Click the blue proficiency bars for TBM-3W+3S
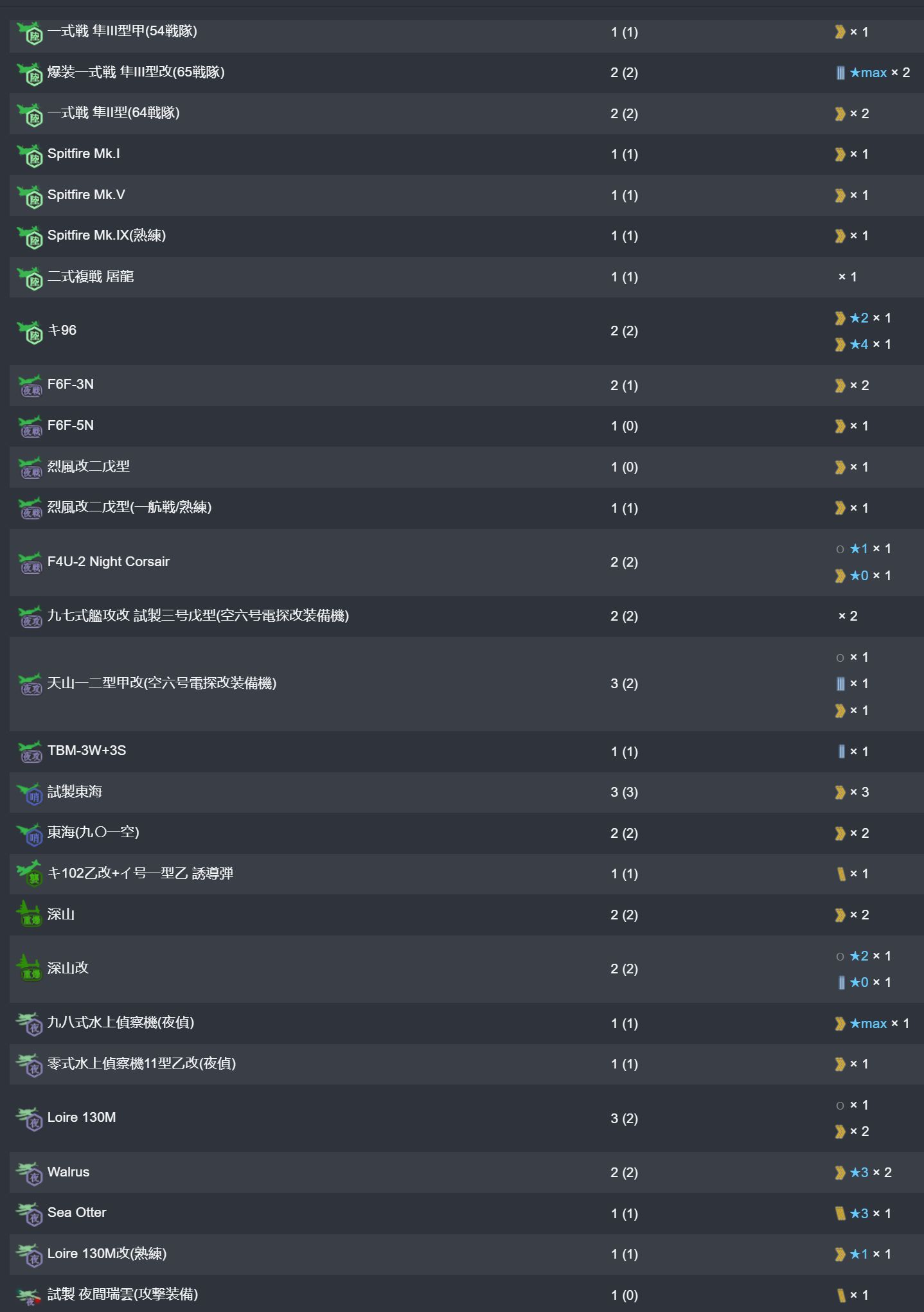The image size is (924, 1312). [841, 751]
